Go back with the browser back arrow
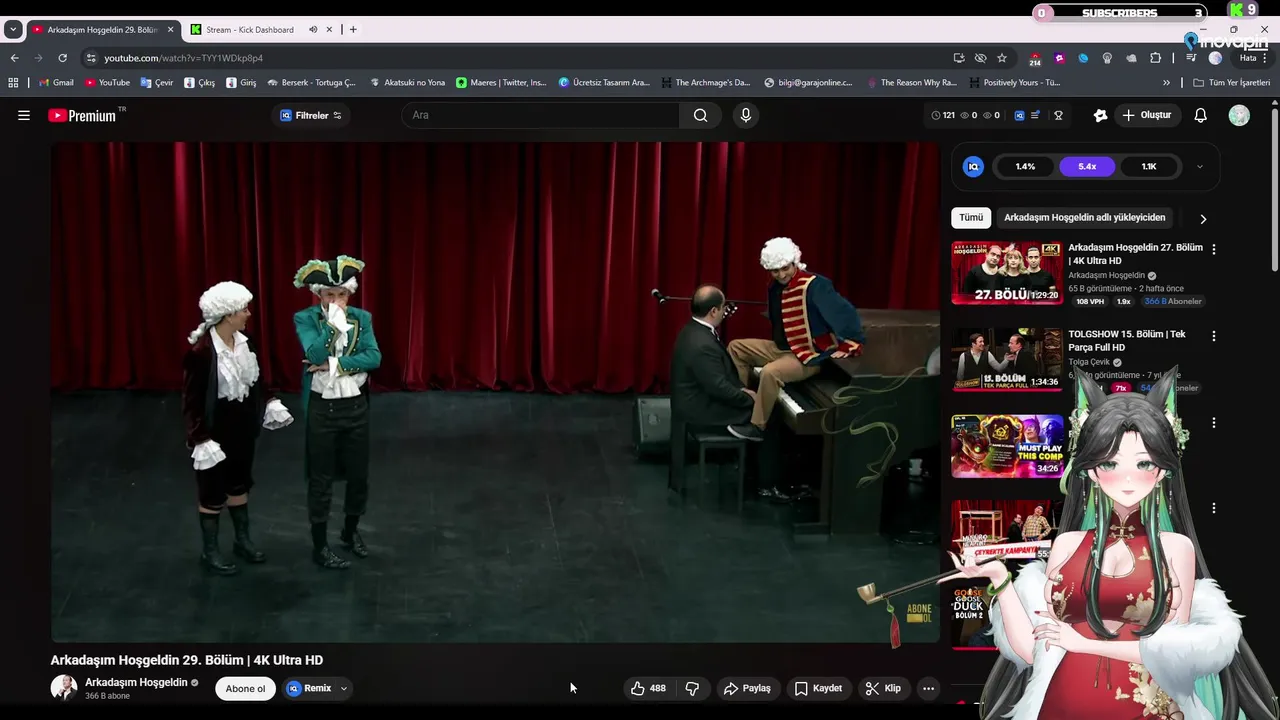 (14, 58)
